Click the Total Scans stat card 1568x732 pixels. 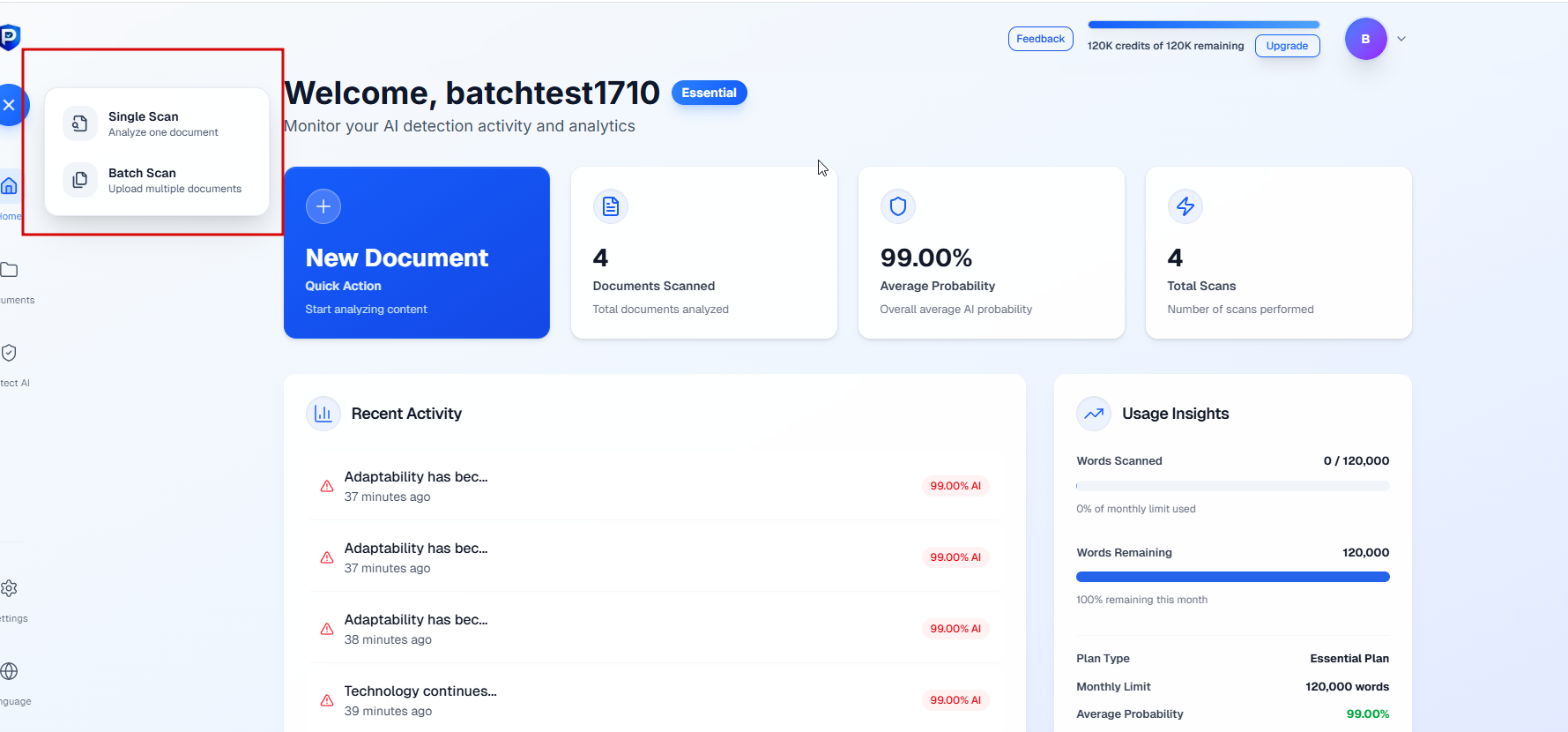[1279, 252]
